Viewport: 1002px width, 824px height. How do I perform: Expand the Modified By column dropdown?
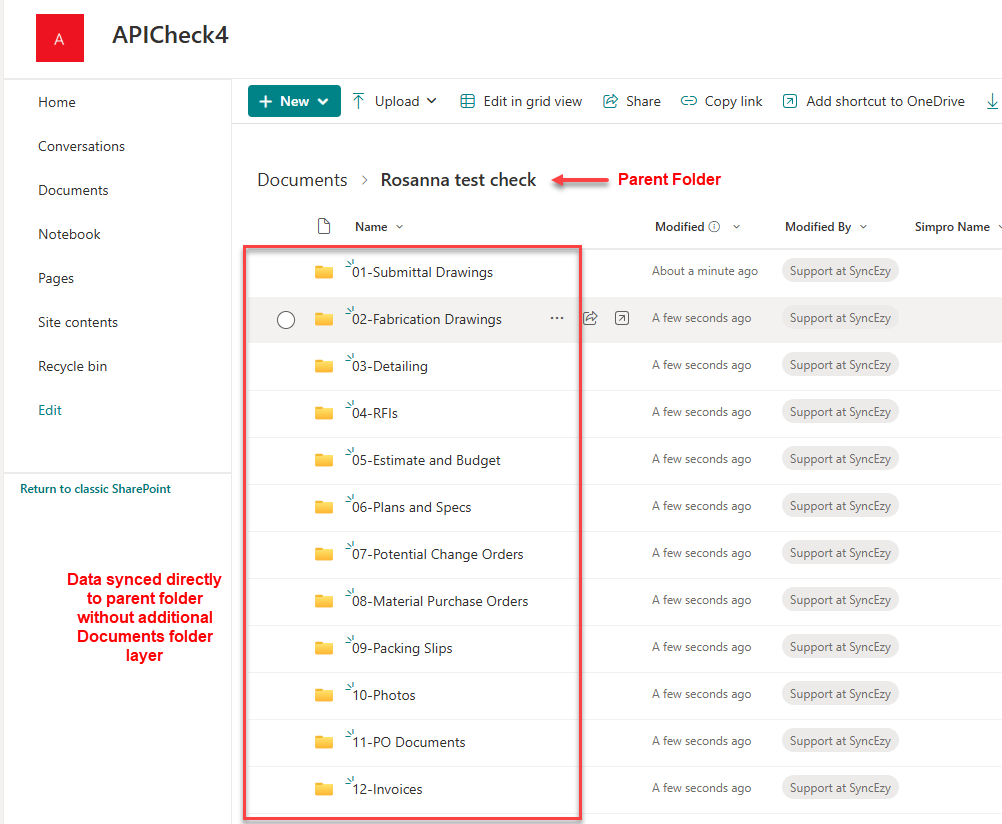[x=863, y=227]
